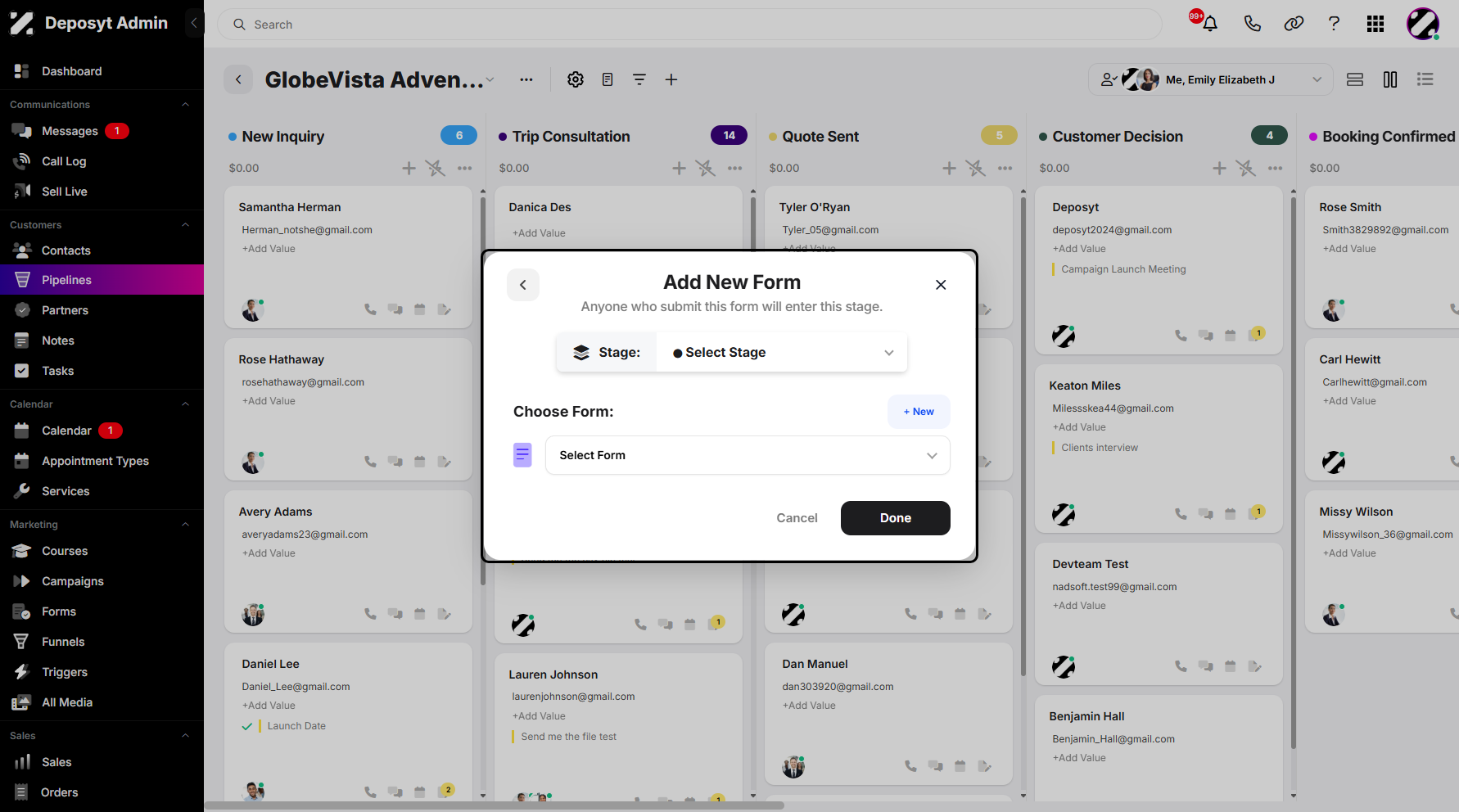Click the Done button
The height and width of the screenshot is (812, 1459).
pos(896,518)
